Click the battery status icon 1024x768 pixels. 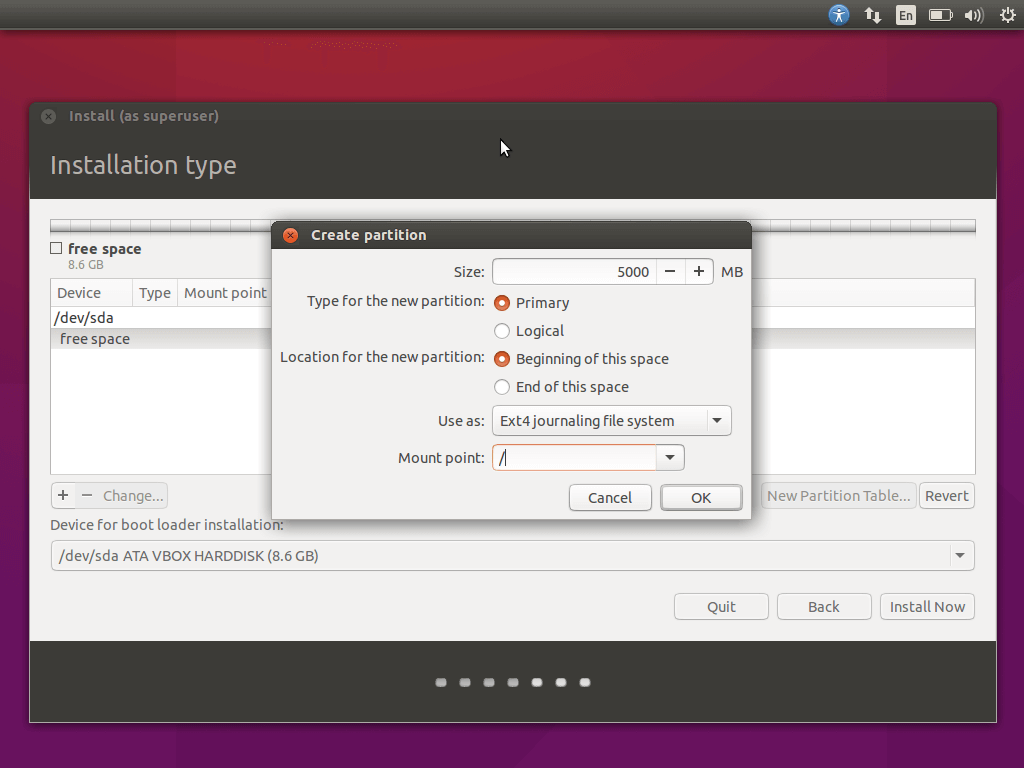pyautogui.click(x=940, y=15)
